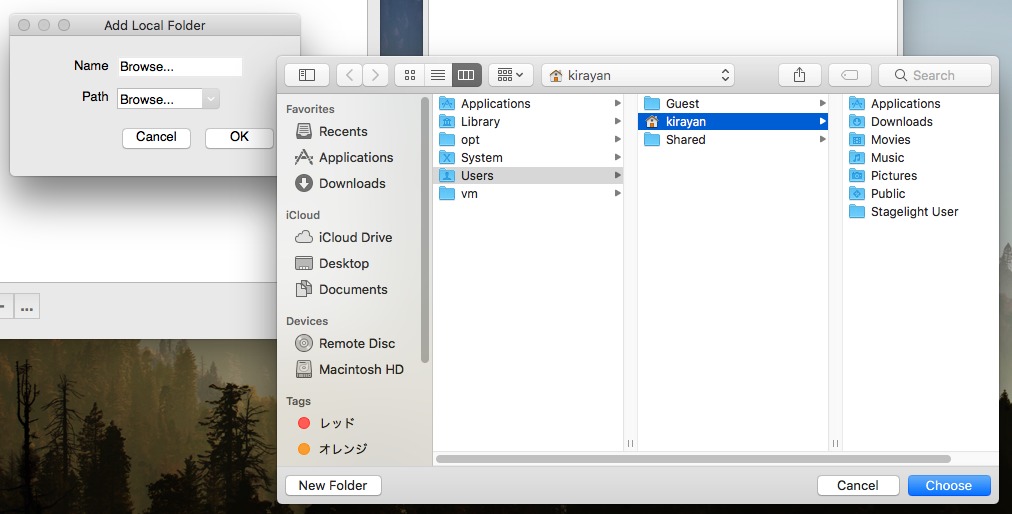Click the Path text field in Add Local Folder
The width and height of the screenshot is (1012, 514).
(x=159, y=99)
